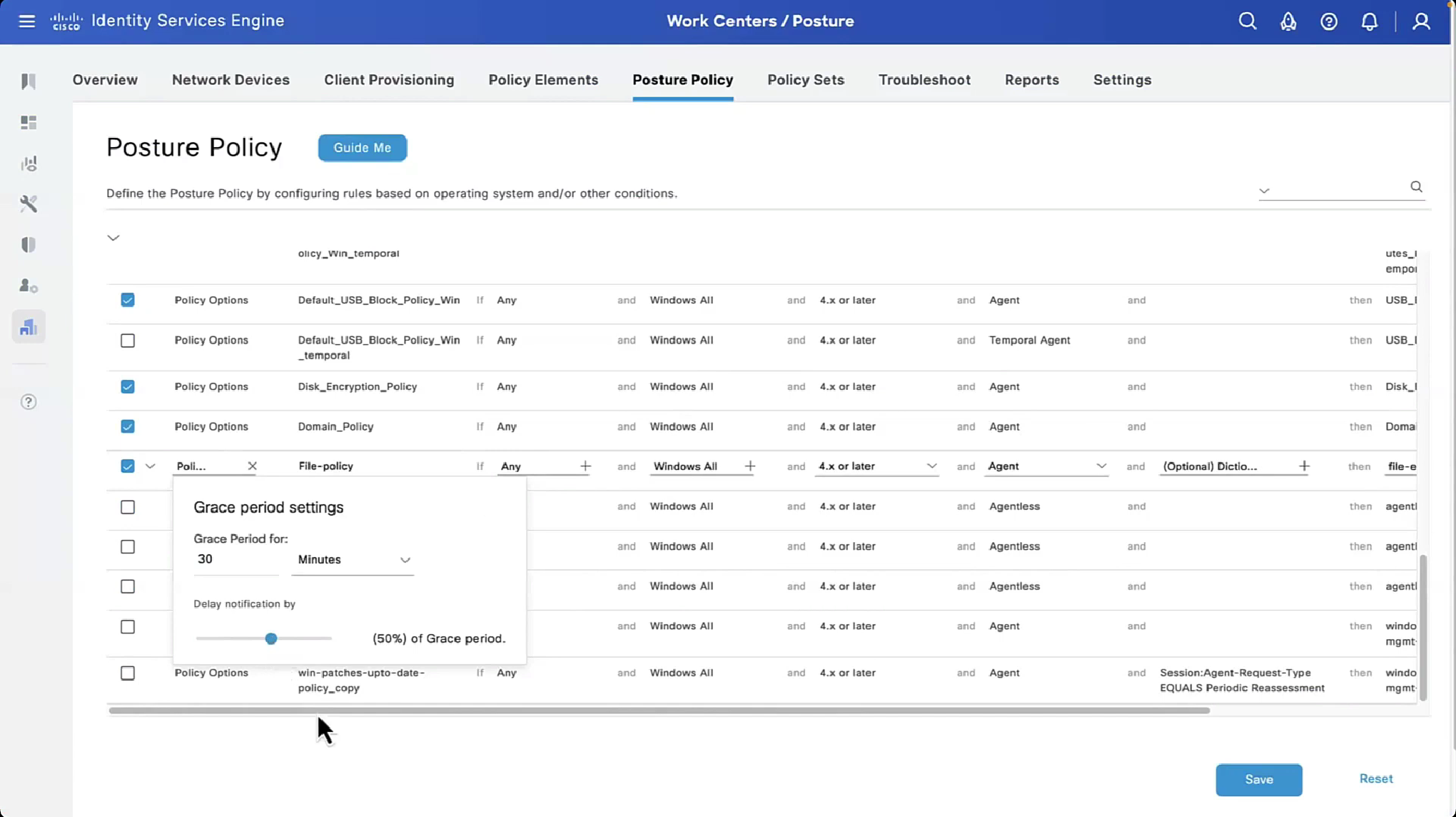Click the plus icon next to Windows All
1456x817 pixels.
[x=749, y=466]
